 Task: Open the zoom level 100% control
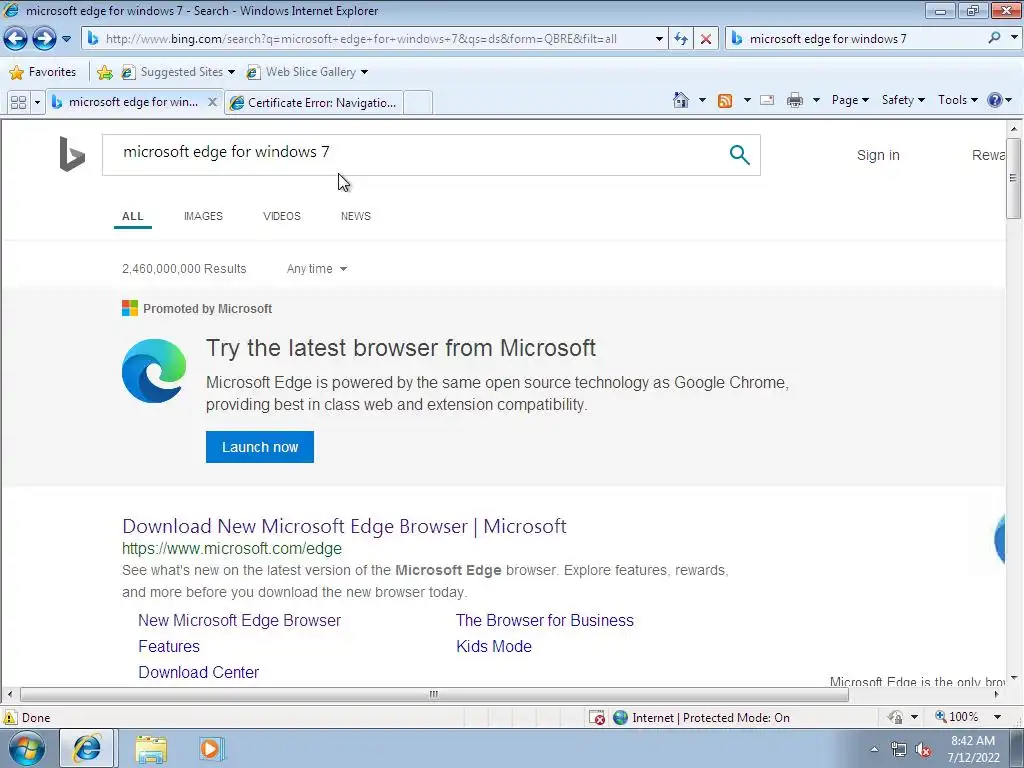click(957, 717)
